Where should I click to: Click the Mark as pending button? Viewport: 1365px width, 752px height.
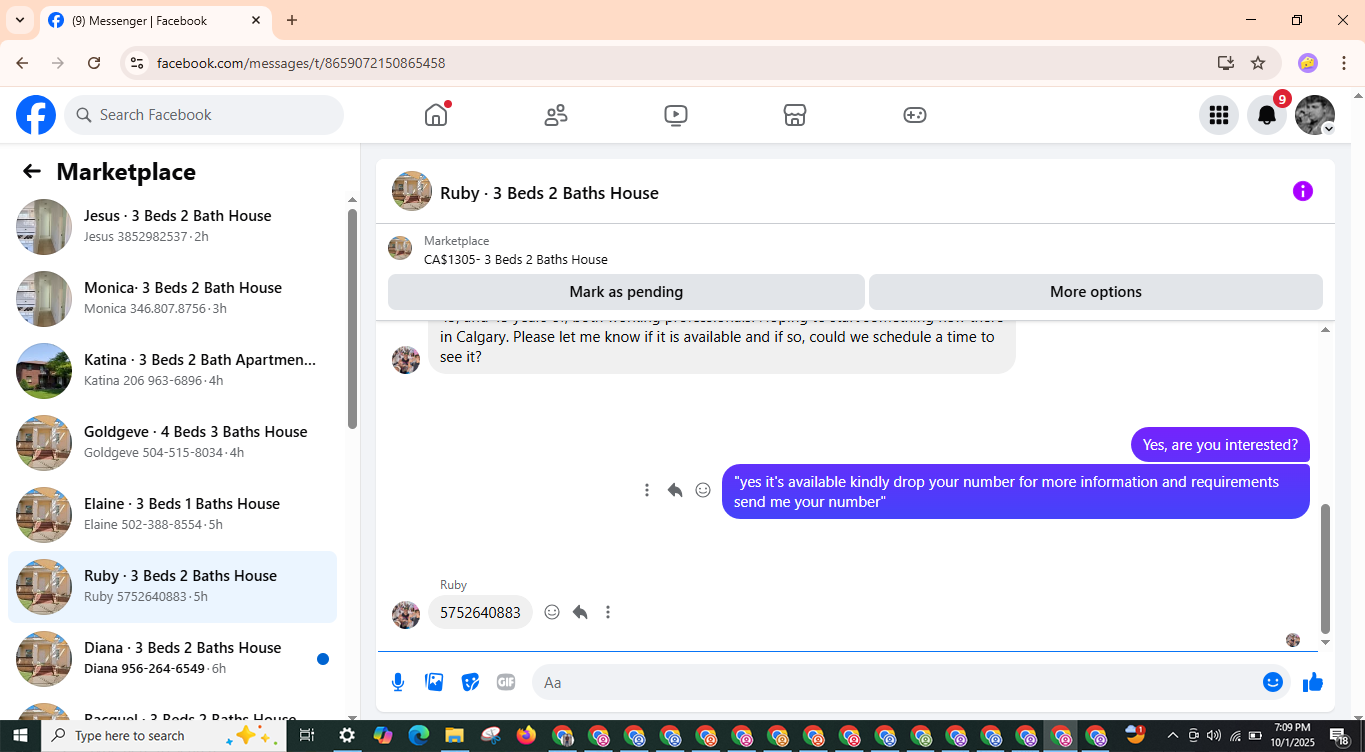coord(626,292)
